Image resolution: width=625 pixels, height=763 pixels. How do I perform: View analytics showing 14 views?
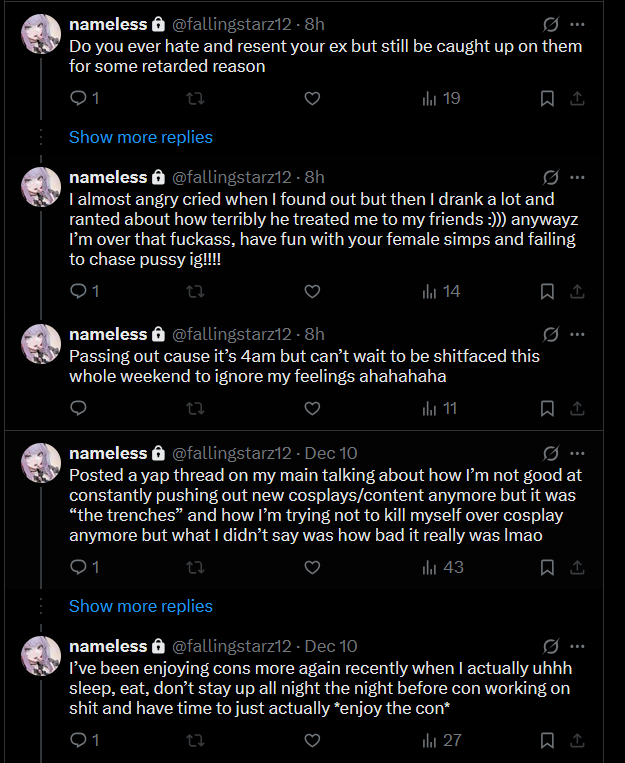(441, 292)
